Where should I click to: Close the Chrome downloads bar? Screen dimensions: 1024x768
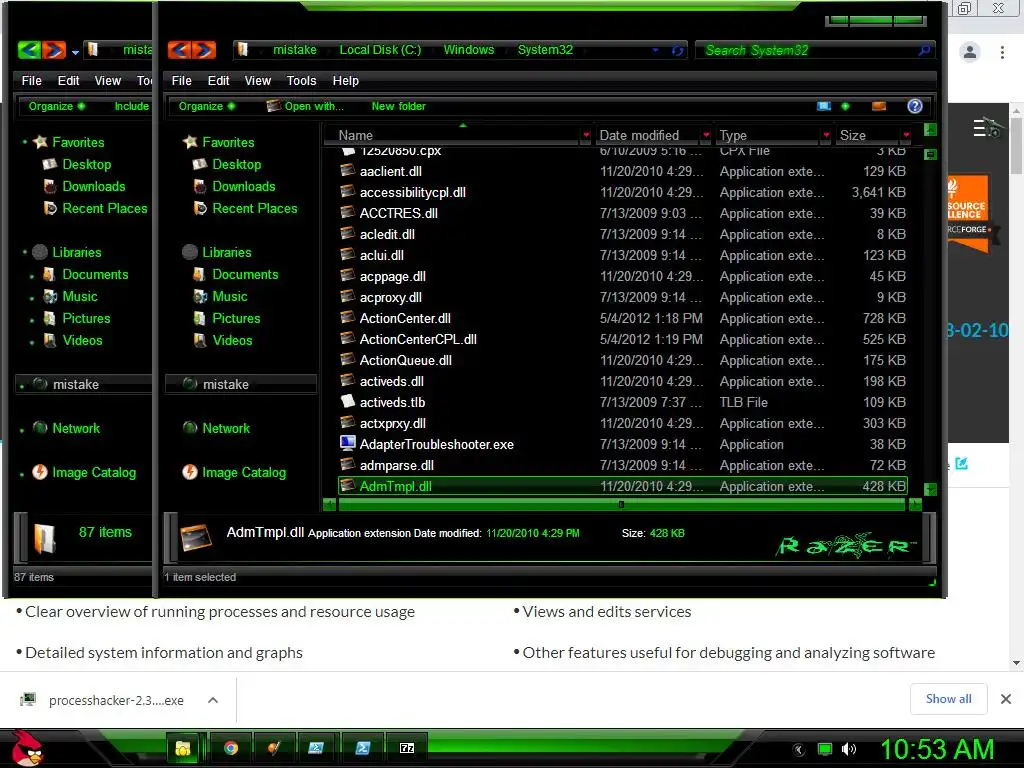pos(1006,699)
